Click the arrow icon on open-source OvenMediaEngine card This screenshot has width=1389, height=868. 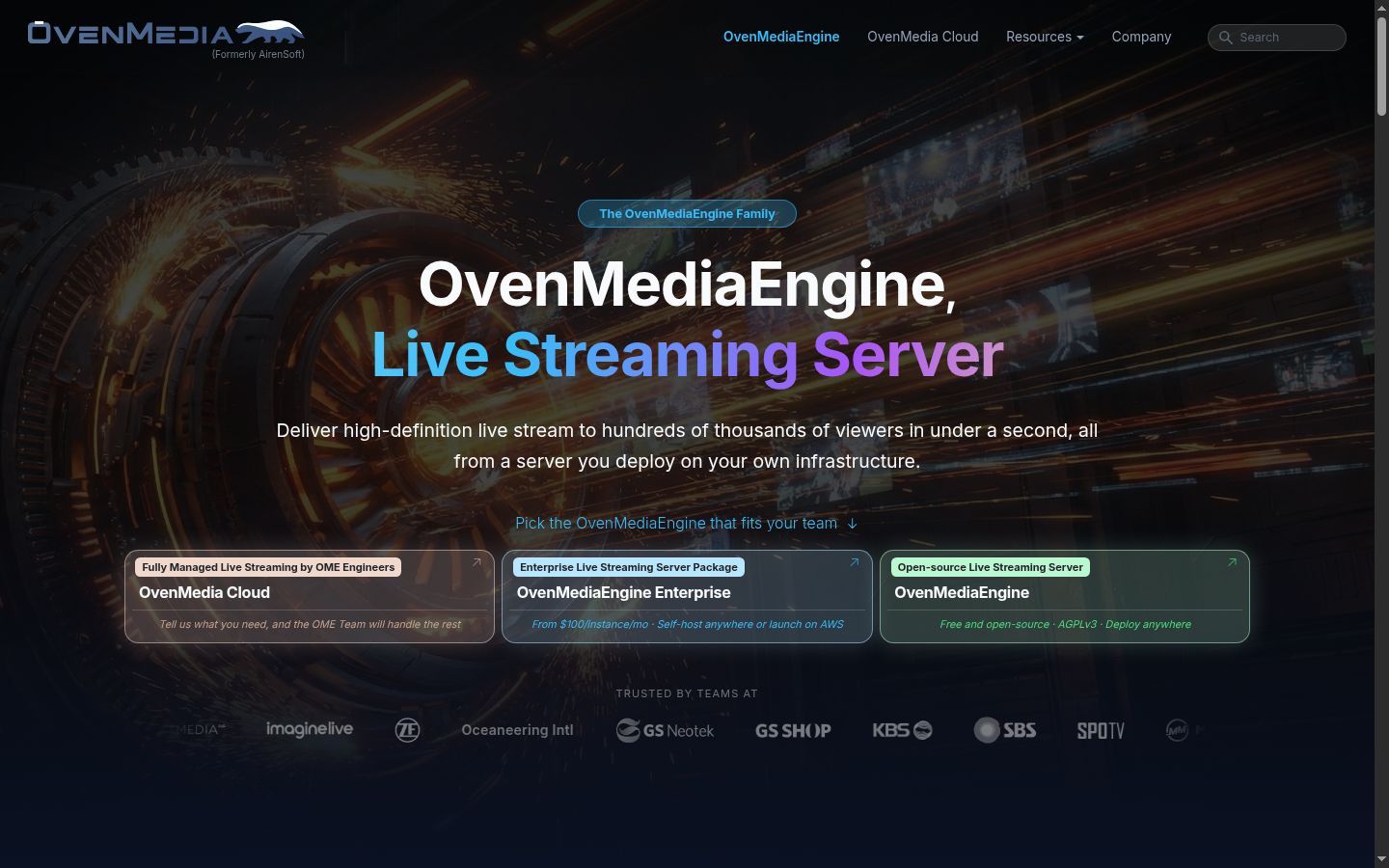tap(1232, 562)
